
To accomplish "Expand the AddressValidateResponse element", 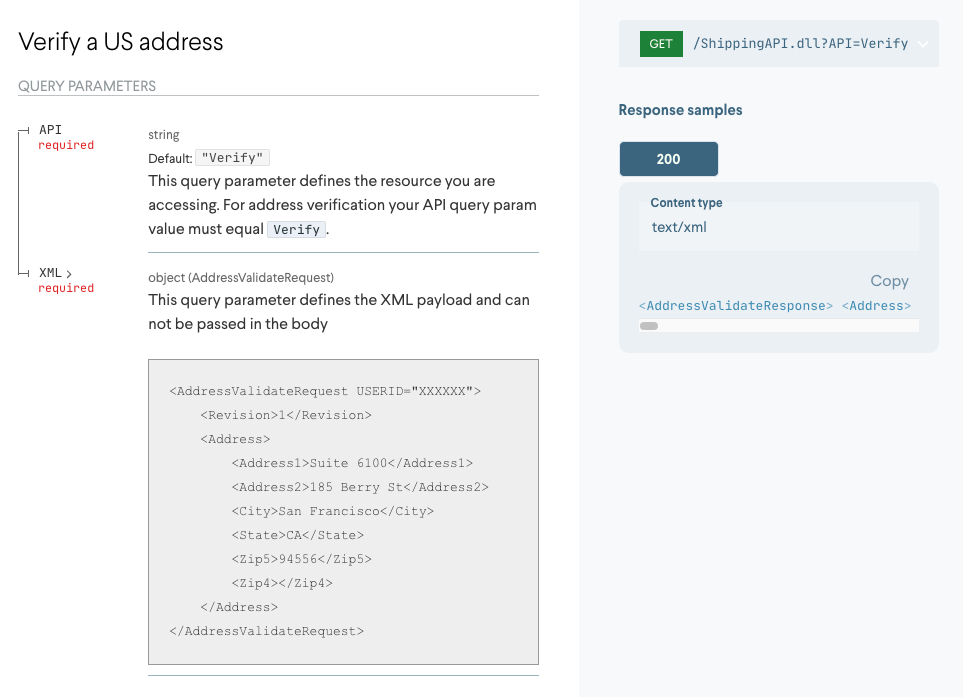I will 735,305.
